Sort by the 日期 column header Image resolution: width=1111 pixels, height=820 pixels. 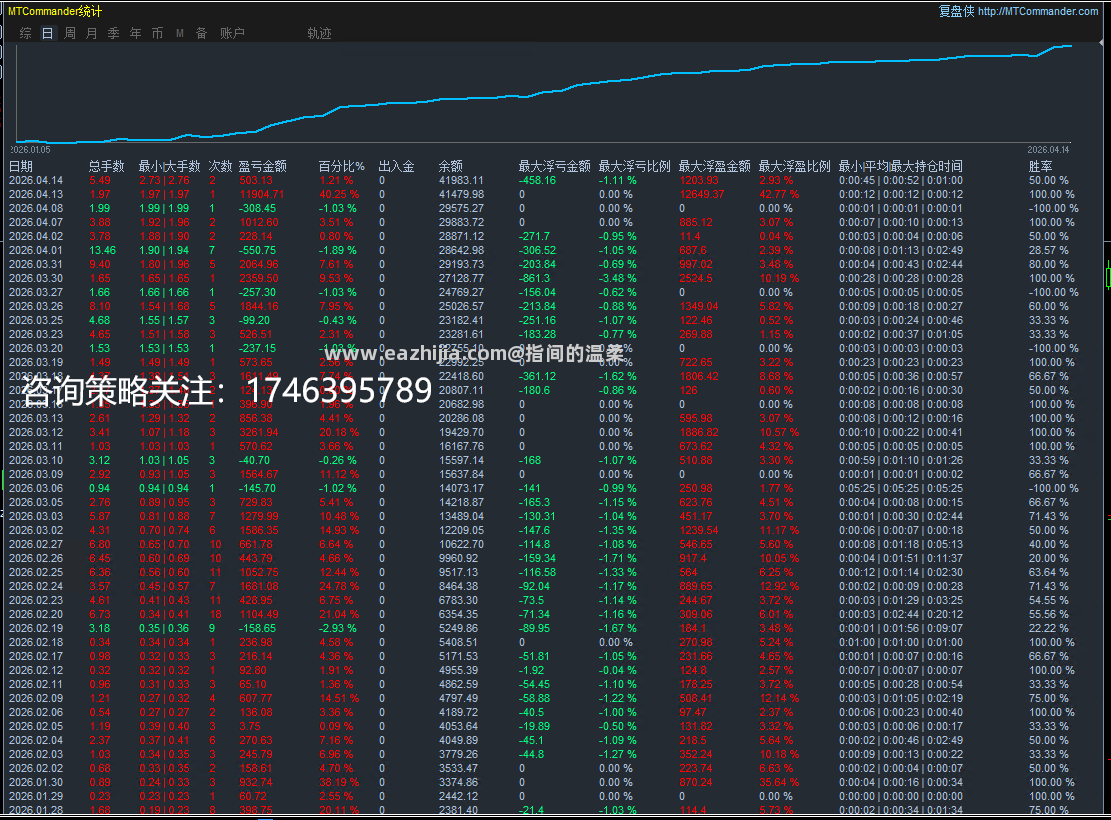coord(21,167)
